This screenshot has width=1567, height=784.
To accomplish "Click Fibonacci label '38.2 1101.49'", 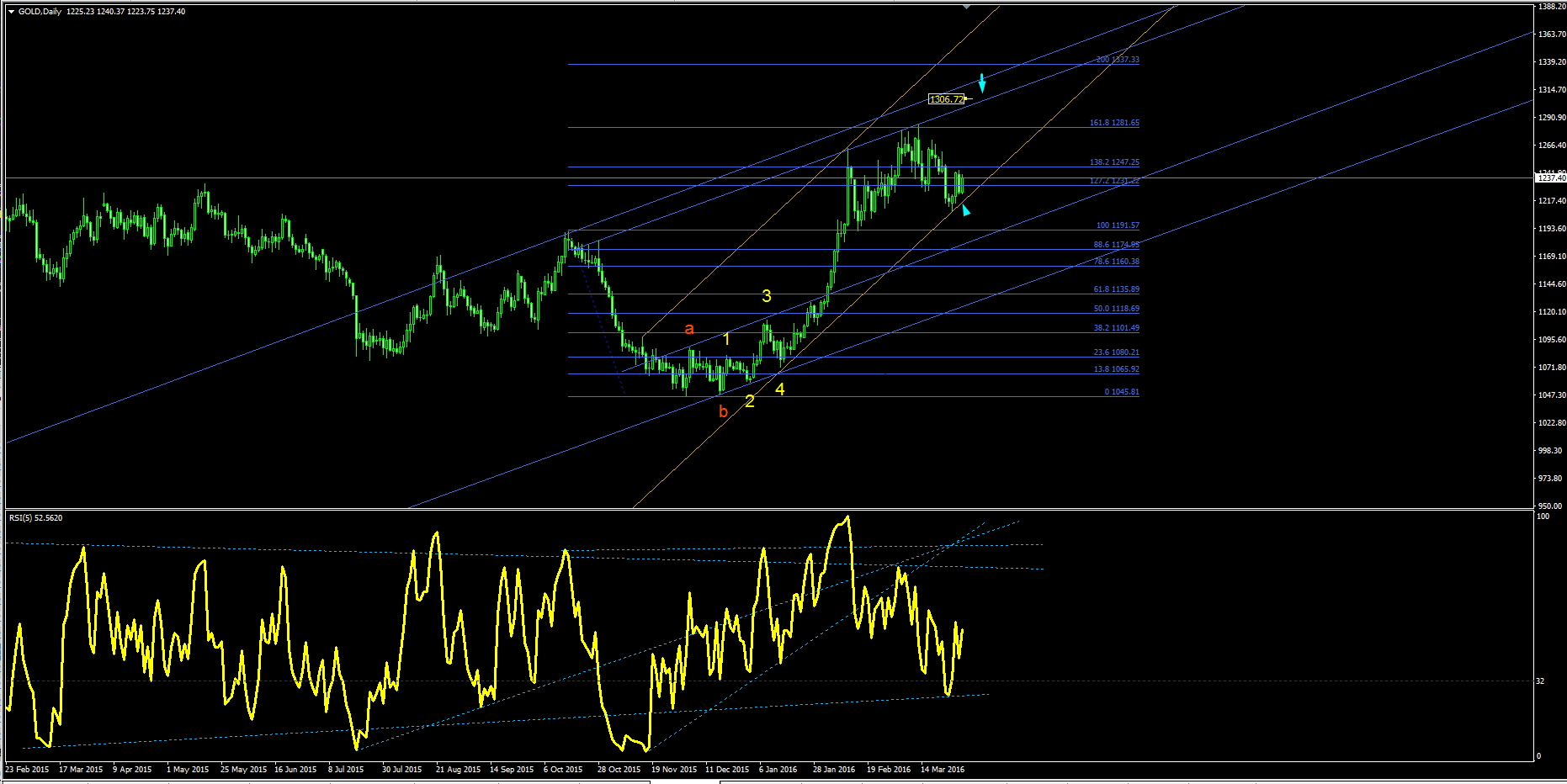I will click(x=1116, y=328).
